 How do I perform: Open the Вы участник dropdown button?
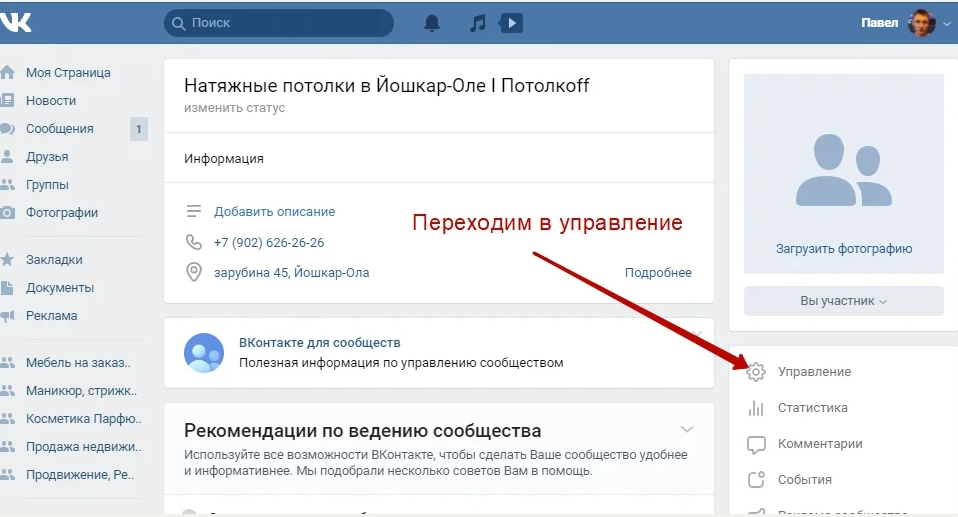[x=844, y=301]
